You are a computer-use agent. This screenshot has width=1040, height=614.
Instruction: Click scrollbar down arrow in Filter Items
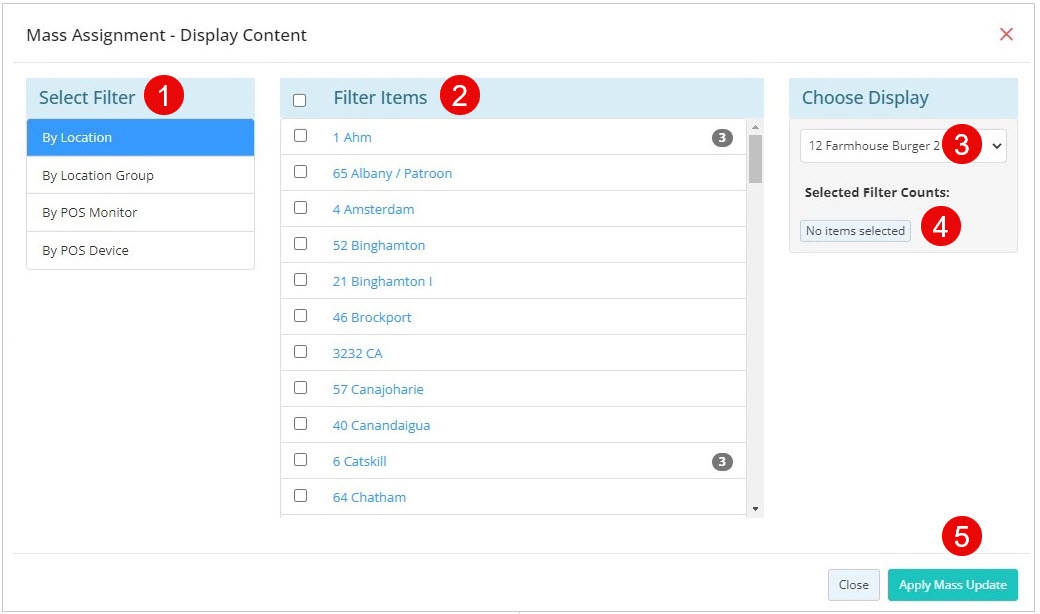point(755,509)
